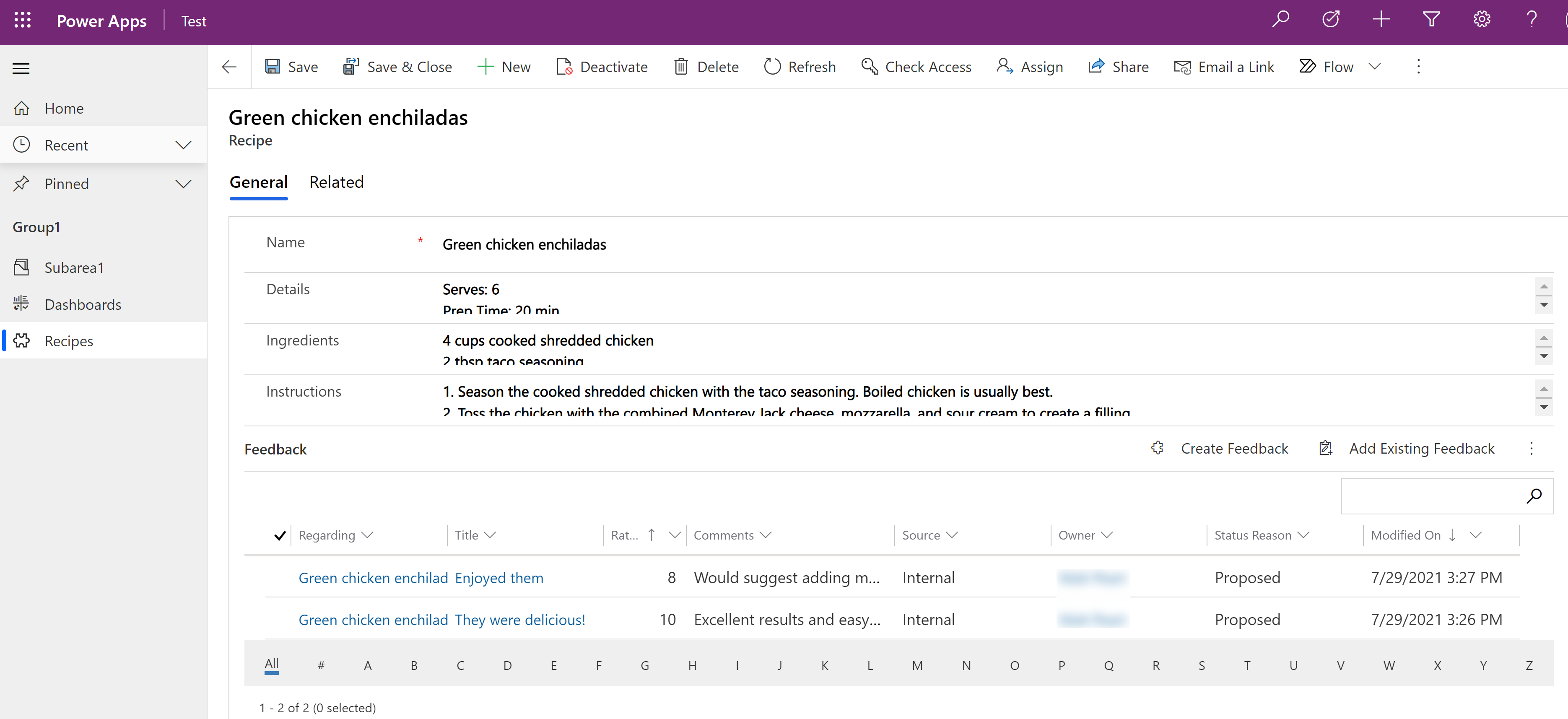Open the 'They were delicious!' feedback link
Screen dimensions: 1568x719
click(x=520, y=619)
